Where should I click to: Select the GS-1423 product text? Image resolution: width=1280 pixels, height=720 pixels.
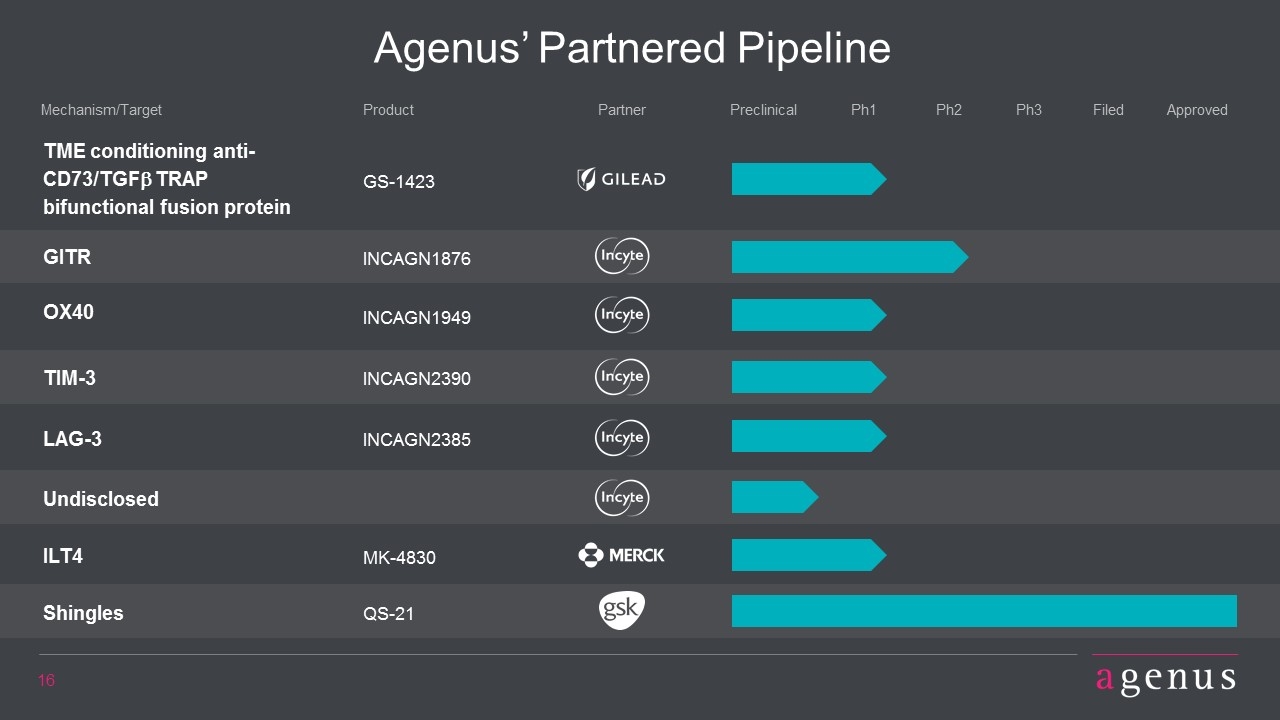pyautogui.click(x=398, y=182)
